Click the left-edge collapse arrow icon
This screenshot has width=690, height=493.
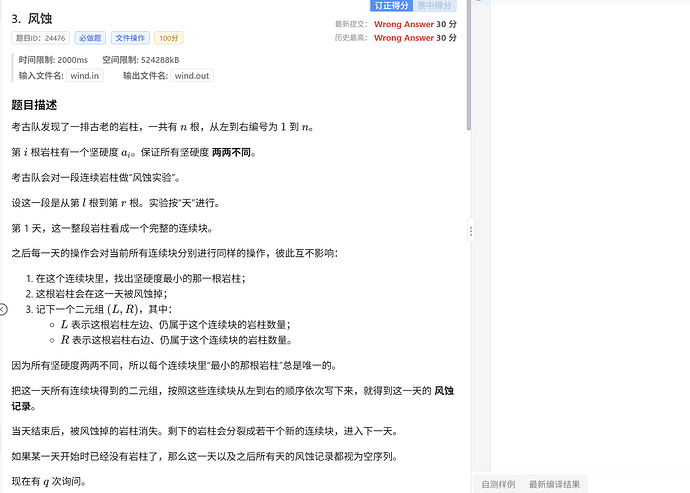point(3,309)
